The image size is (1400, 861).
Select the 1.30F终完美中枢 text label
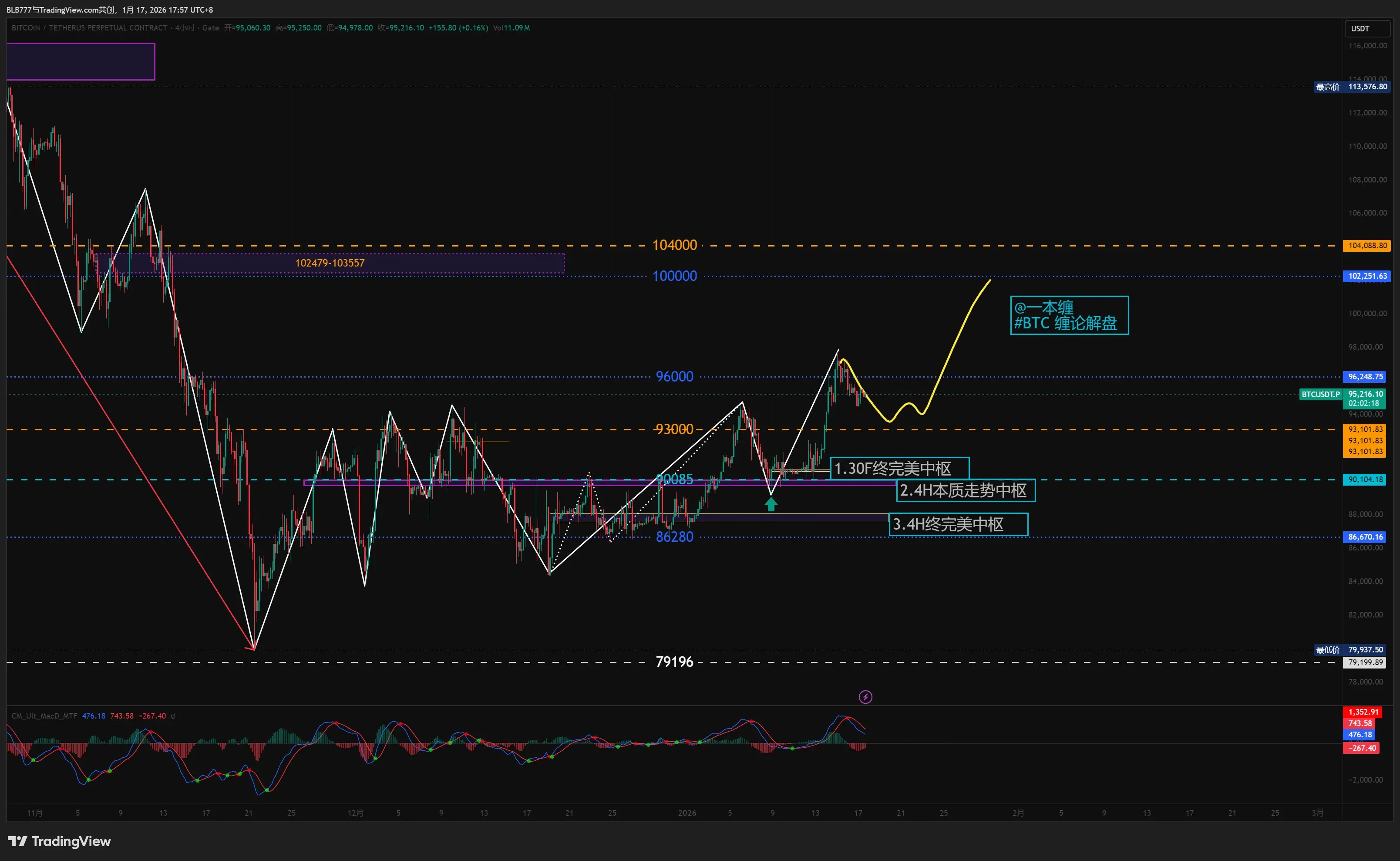899,469
